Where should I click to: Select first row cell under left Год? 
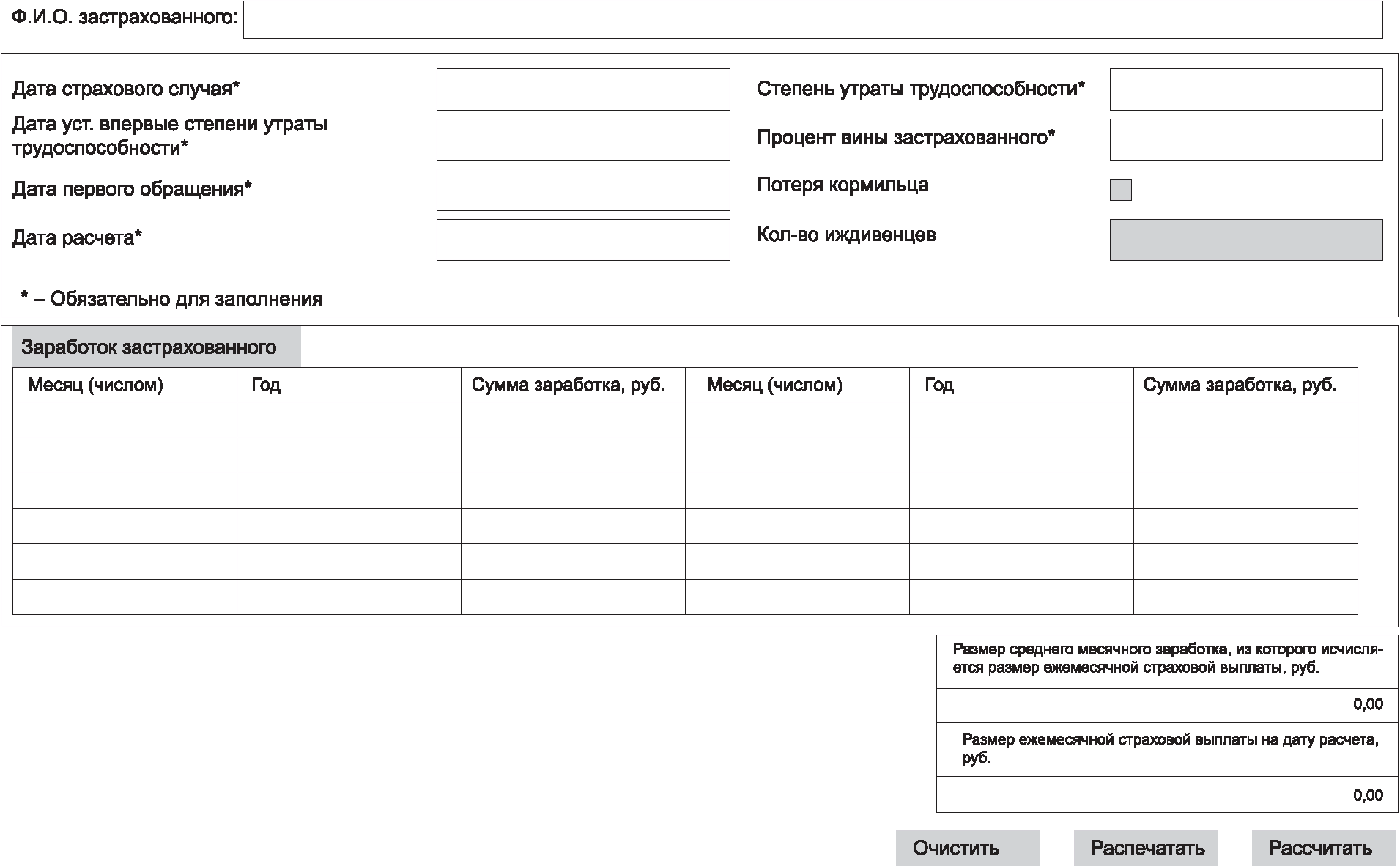coord(349,420)
